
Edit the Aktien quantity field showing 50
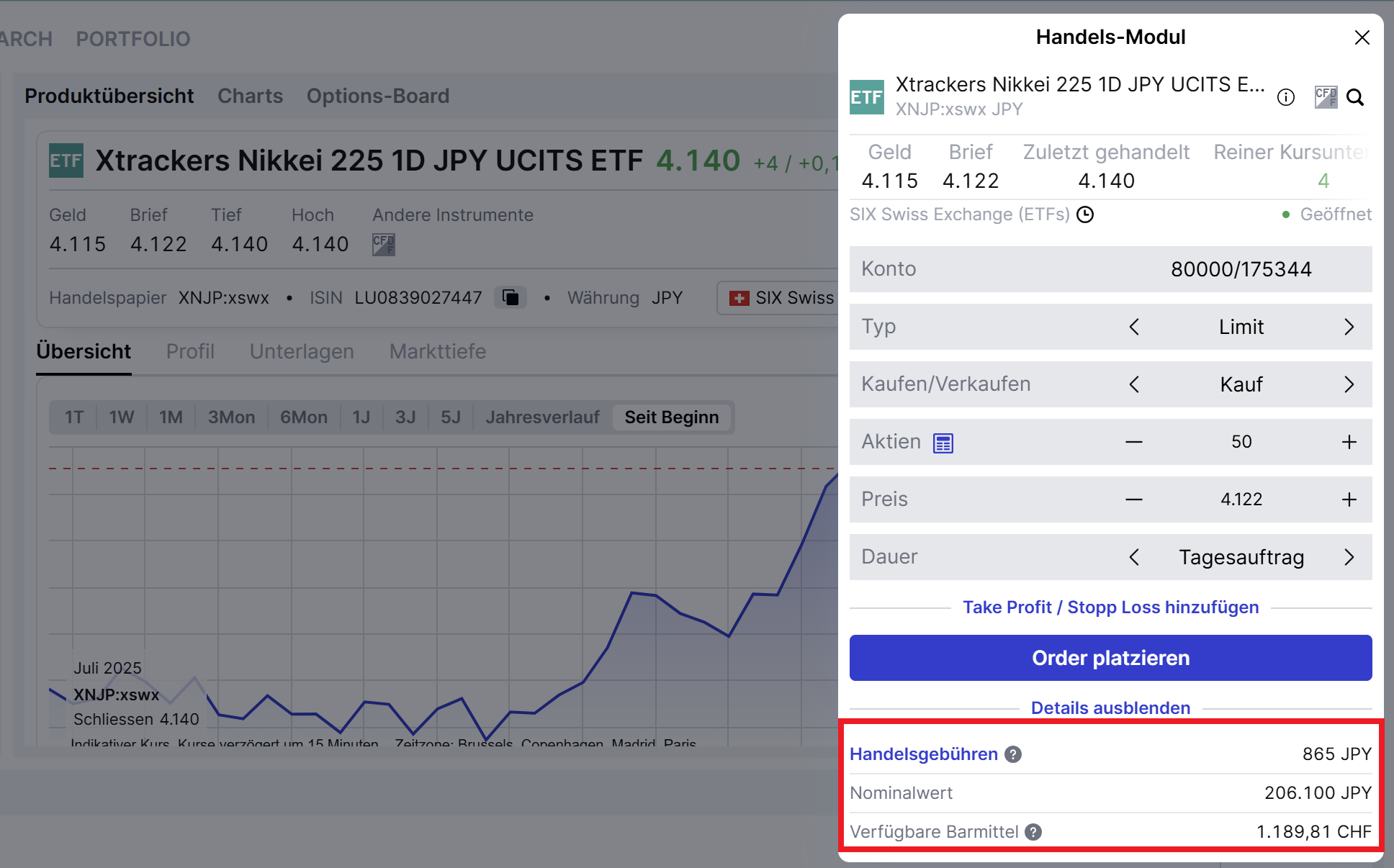(1241, 442)
